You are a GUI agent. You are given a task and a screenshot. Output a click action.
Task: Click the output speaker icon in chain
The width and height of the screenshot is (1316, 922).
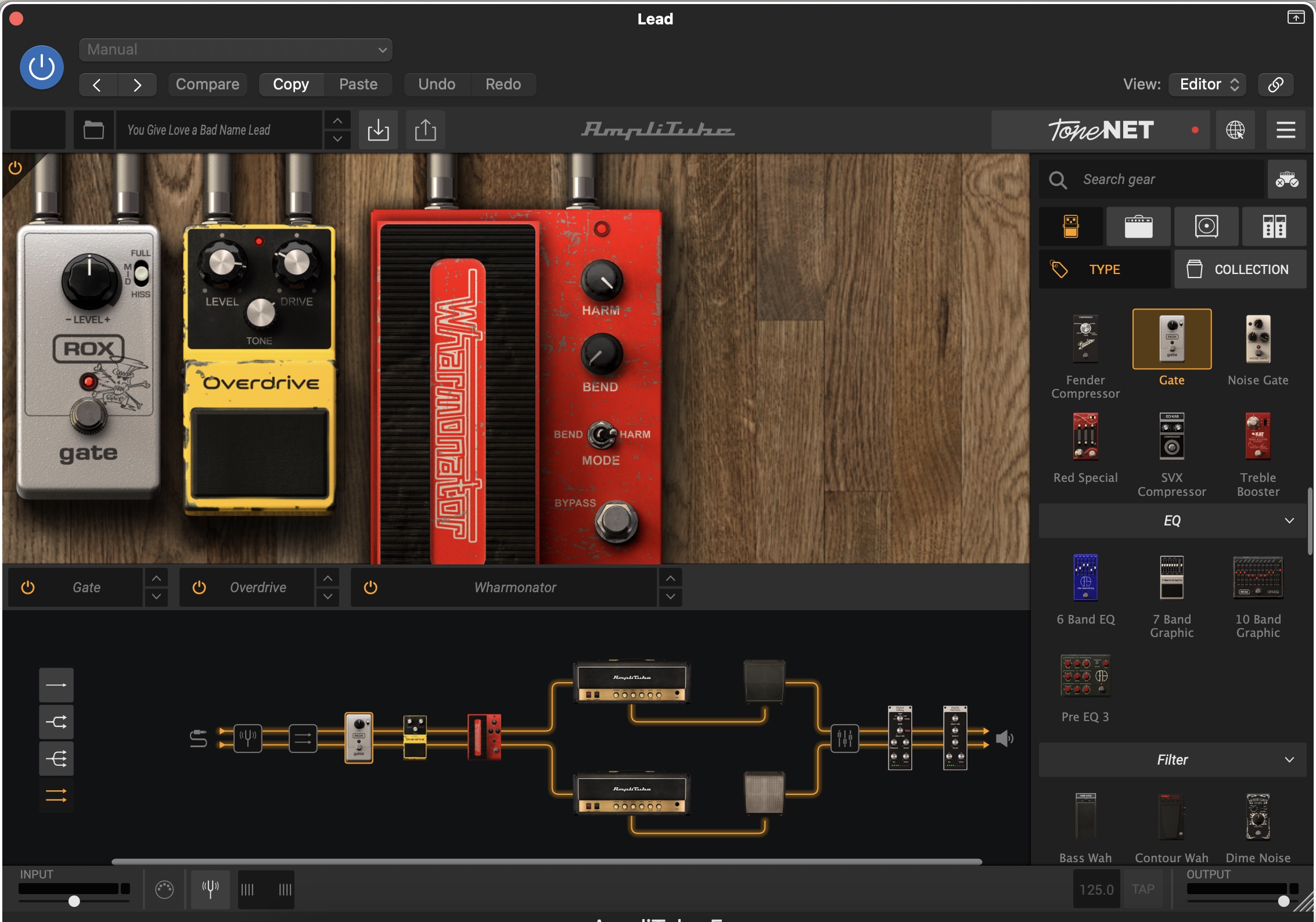[x=1005, y=739]
